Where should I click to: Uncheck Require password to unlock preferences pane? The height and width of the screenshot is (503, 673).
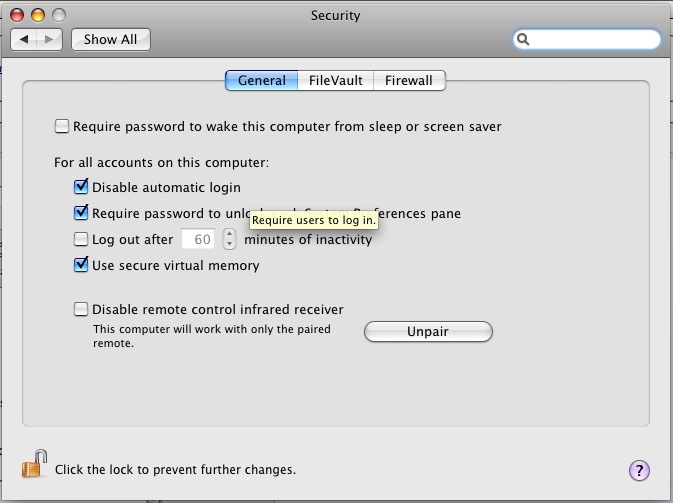coord(81,212)
